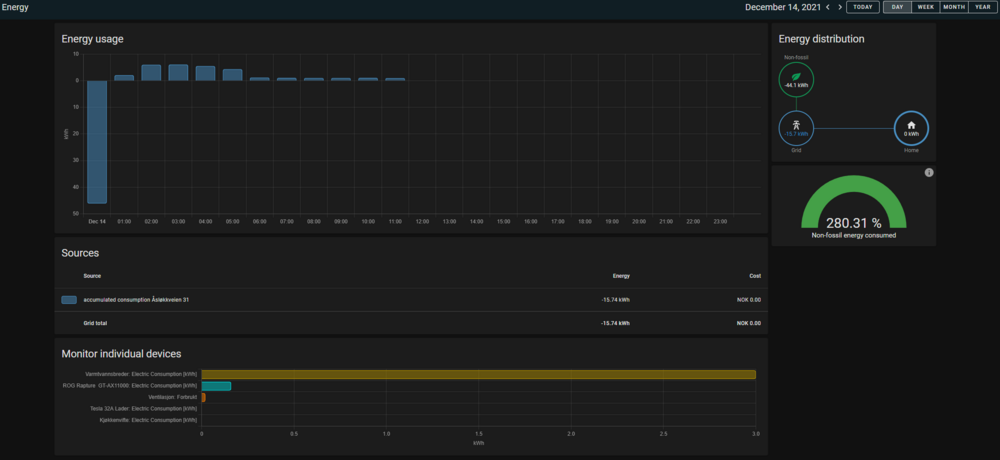Switch to the WEEK view
Viewport: 1000px width, 460px height.
(x=926, y=7)
